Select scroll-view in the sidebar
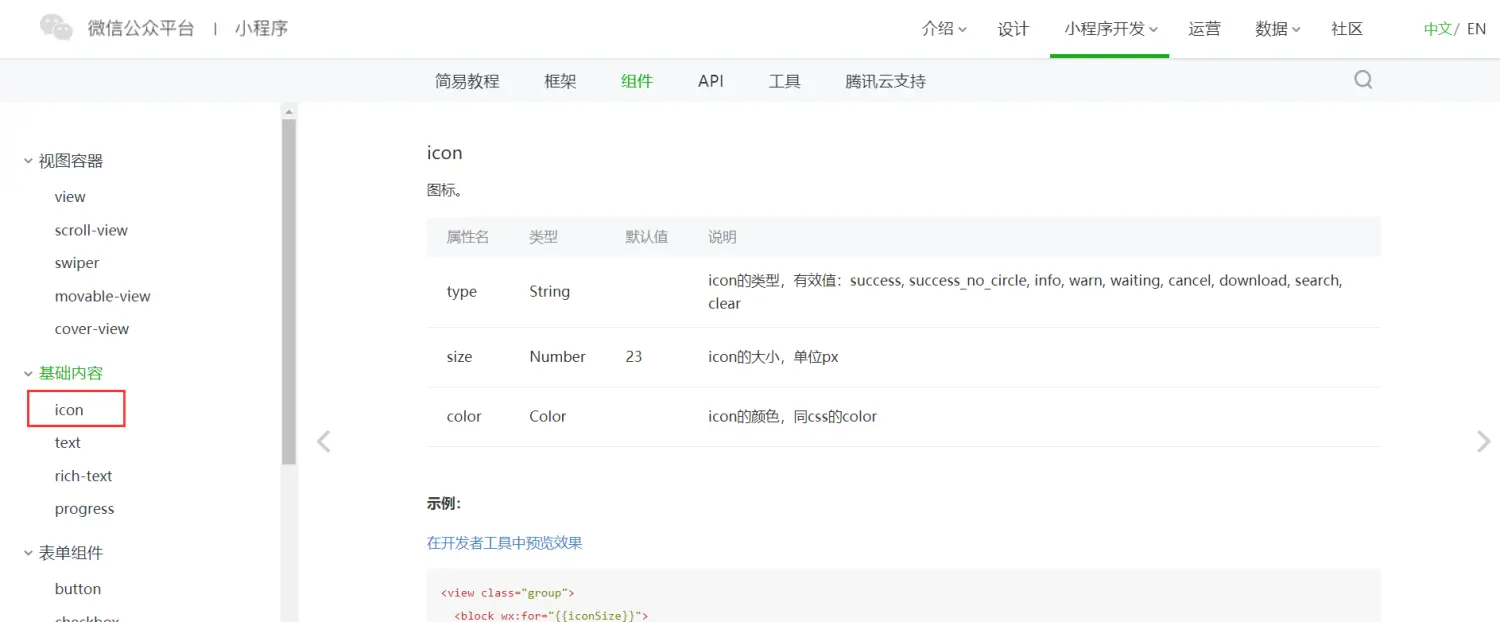Image resolution: width=1500 pixels, height=622 pixels. coord(91,230)
